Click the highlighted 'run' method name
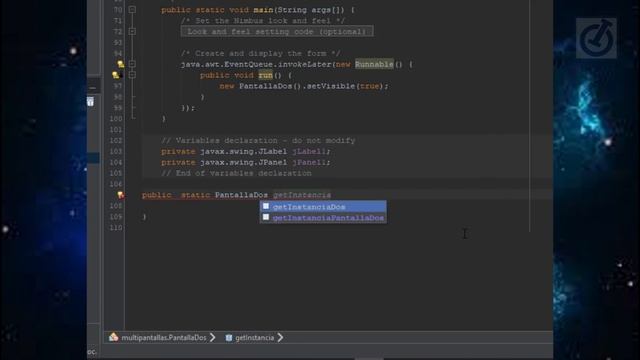Image resolution: width=640 pixels, height=360 pixels. pos(265,75)
